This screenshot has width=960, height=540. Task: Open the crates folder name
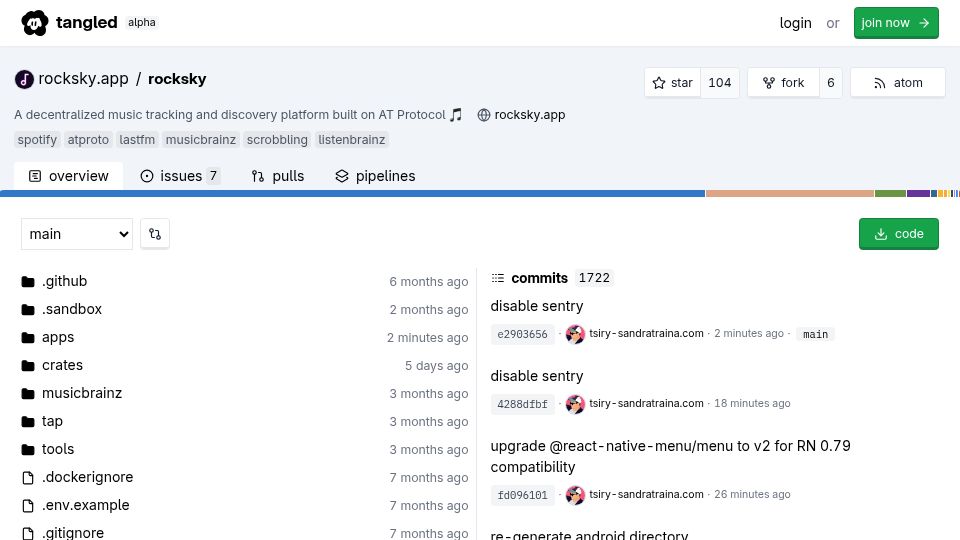click(62, 366)
